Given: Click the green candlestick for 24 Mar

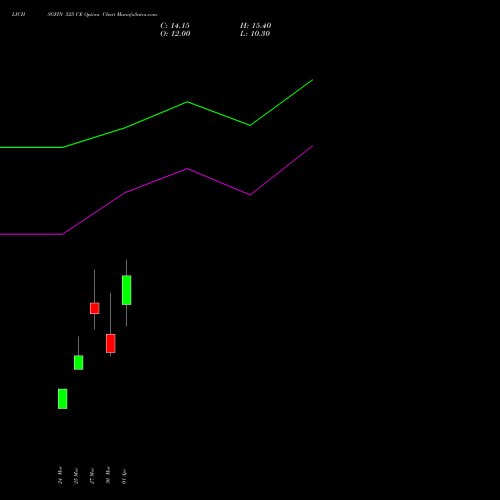Looking at the screenshot, I should tap(63, 399).
